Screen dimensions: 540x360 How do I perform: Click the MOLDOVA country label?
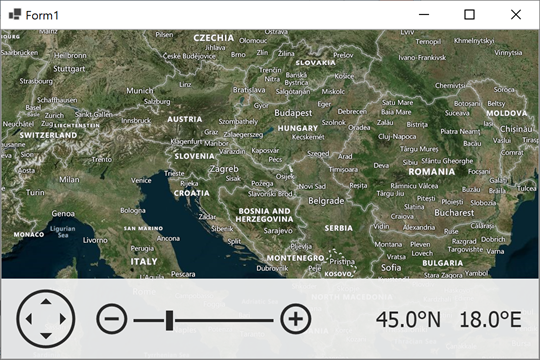tap(506, 113)
